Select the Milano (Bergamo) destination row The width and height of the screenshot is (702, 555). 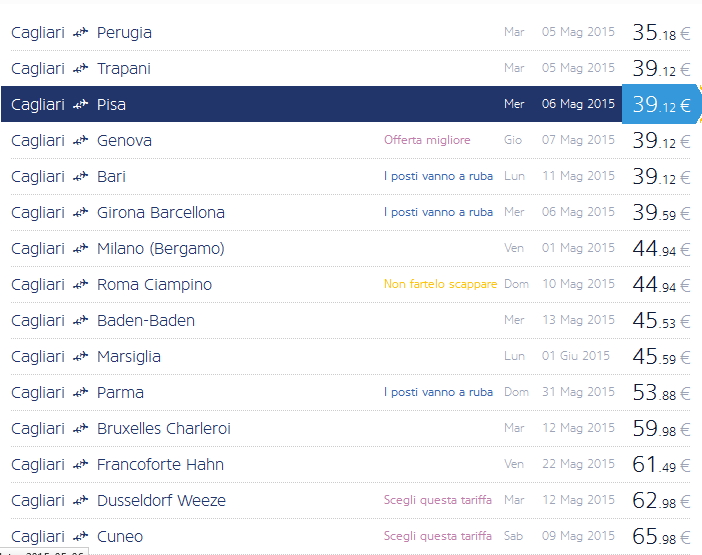pos(160,249)
